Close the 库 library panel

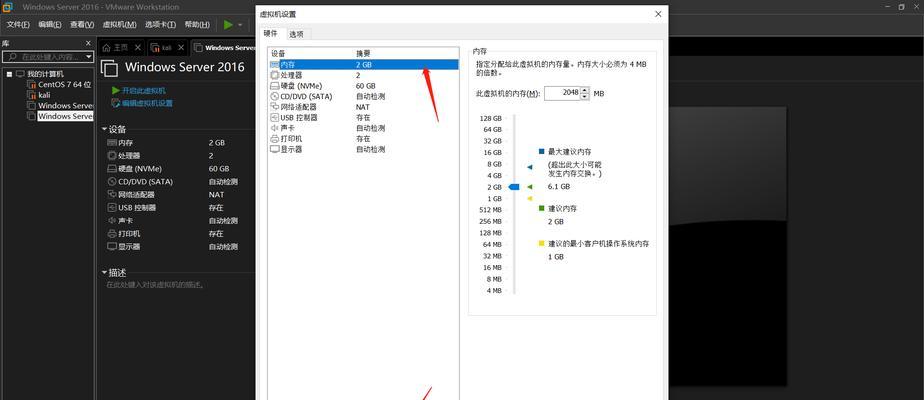coord(88,43)
